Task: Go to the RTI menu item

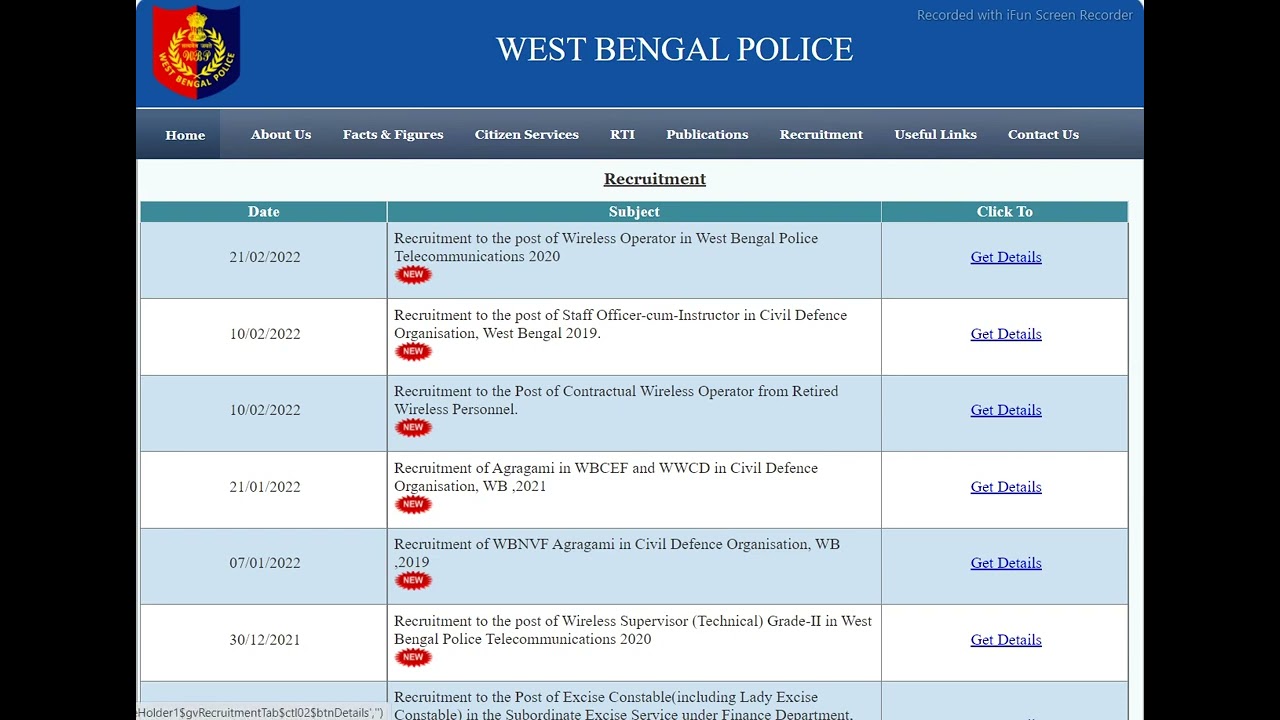Action: point(623,134)
